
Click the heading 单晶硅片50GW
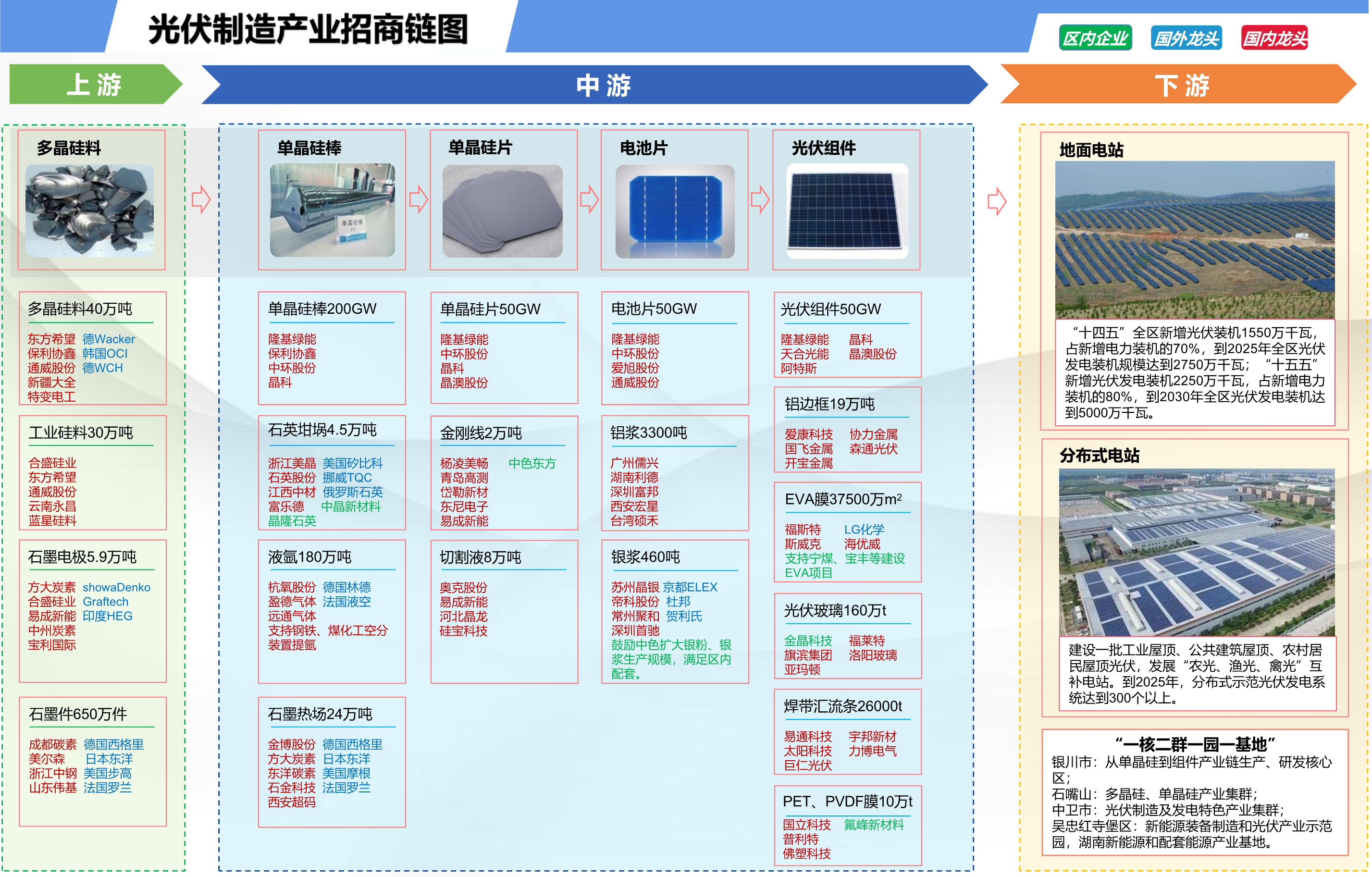(490, 309)
